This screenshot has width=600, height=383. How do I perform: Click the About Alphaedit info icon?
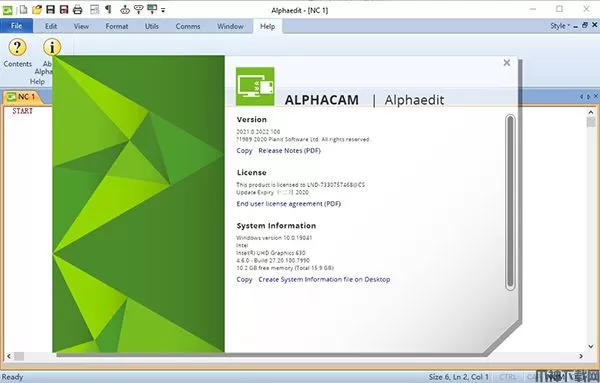(52, 47)
